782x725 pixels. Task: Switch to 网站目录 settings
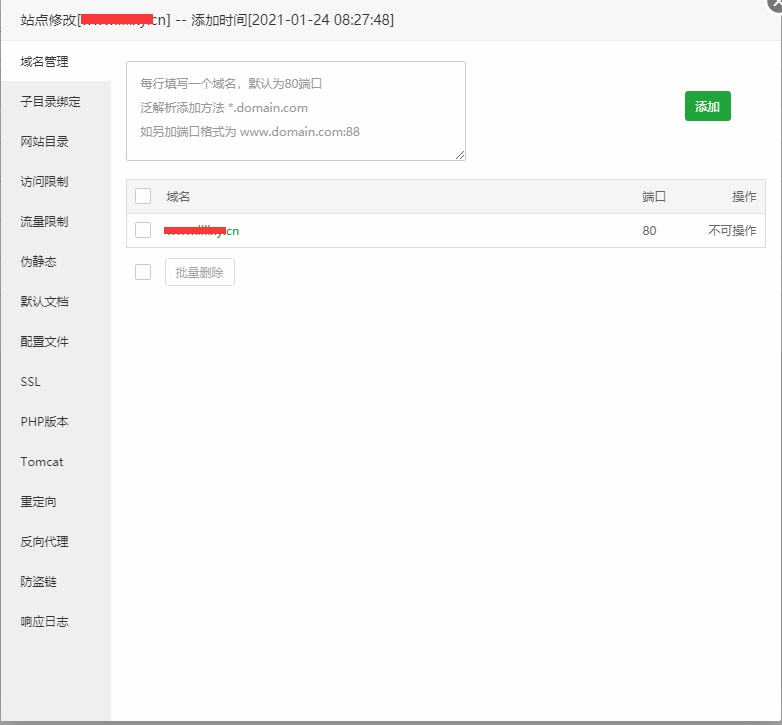(x=56, y=142)
